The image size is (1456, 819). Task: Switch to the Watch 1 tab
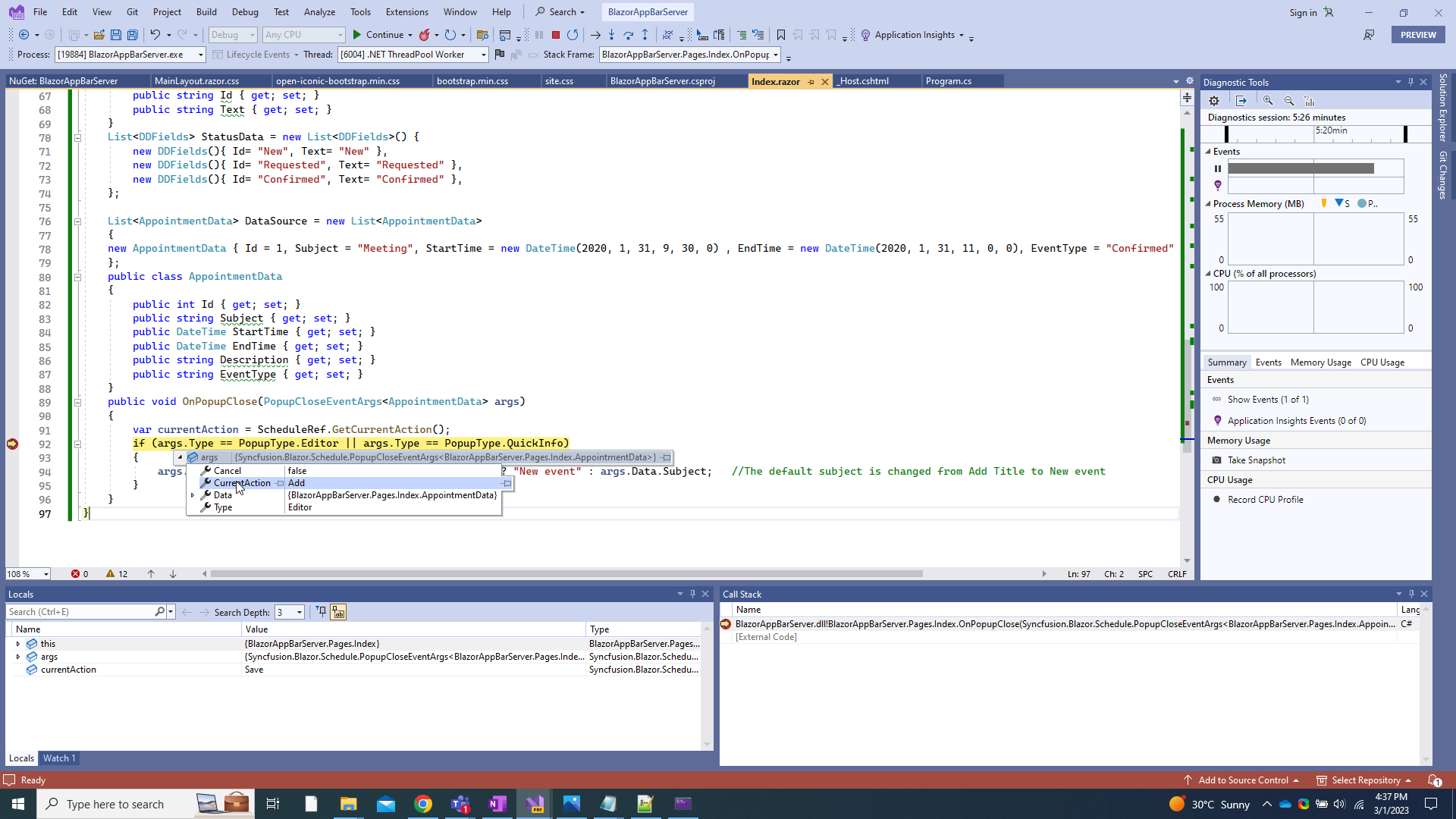tap(59, 758)
